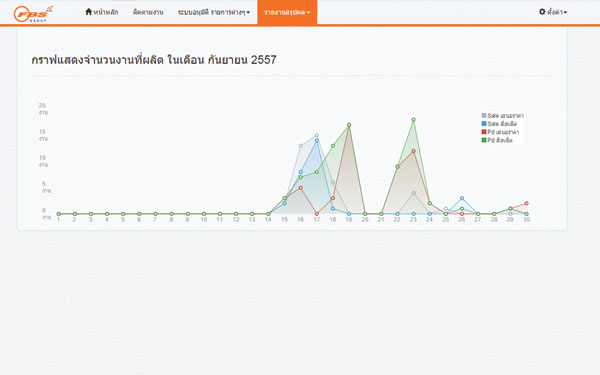This screenshot has width=600, height=375.
Task: Click the chart title กราฟแสดงจำนวนงานที่ผลิต
Action: click(x=98, y=60)
